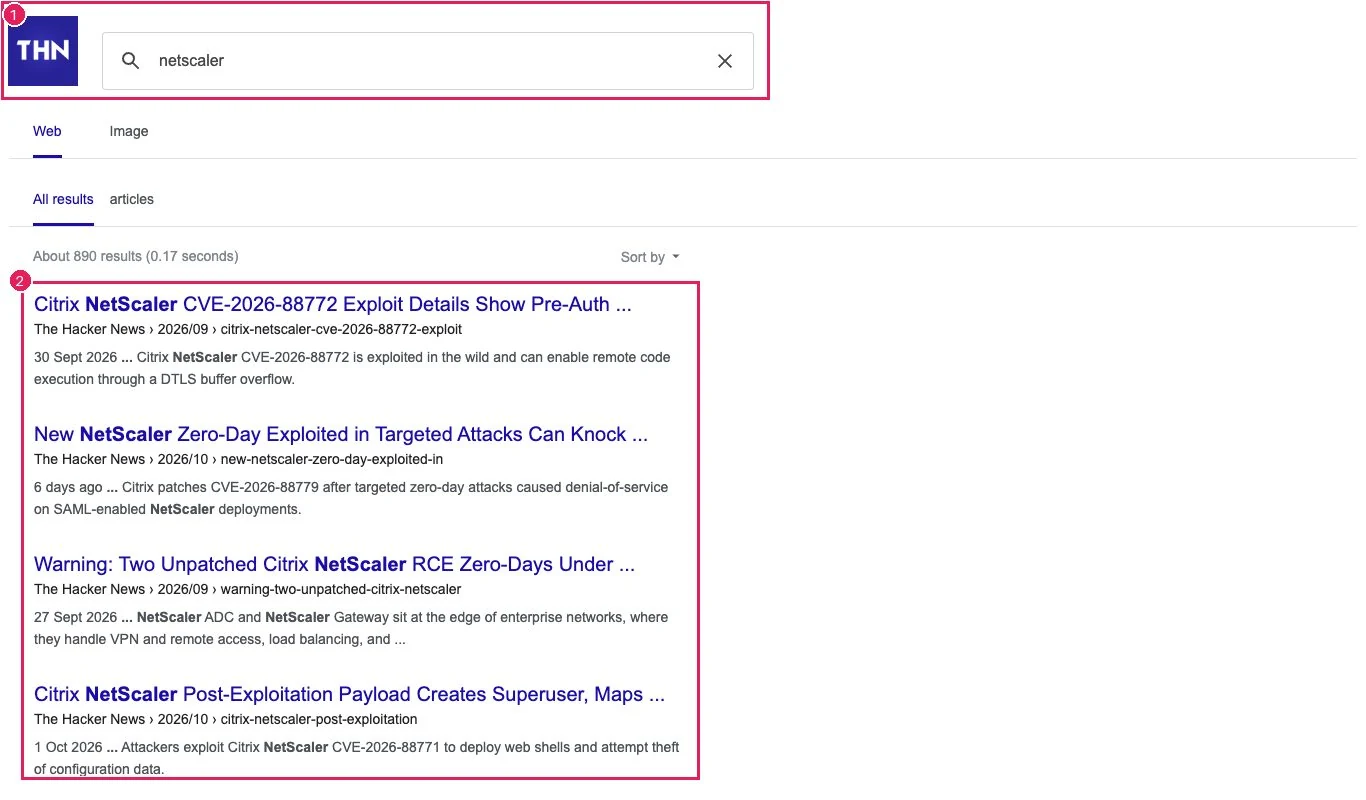Click the magnifier search icon
The image size is (1366, 800).
tap(130, 61)
